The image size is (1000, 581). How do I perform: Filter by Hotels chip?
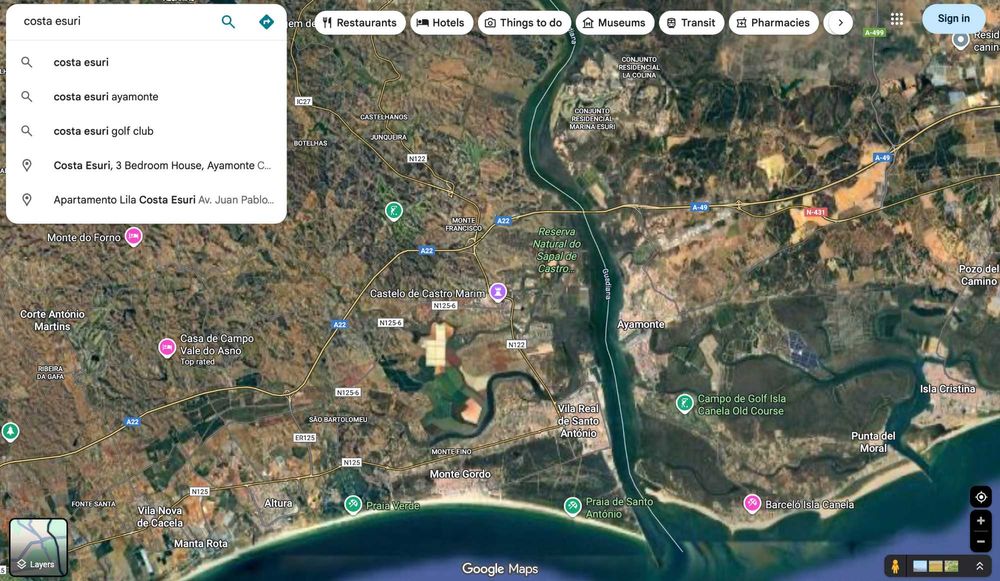(x=441, y=23)
